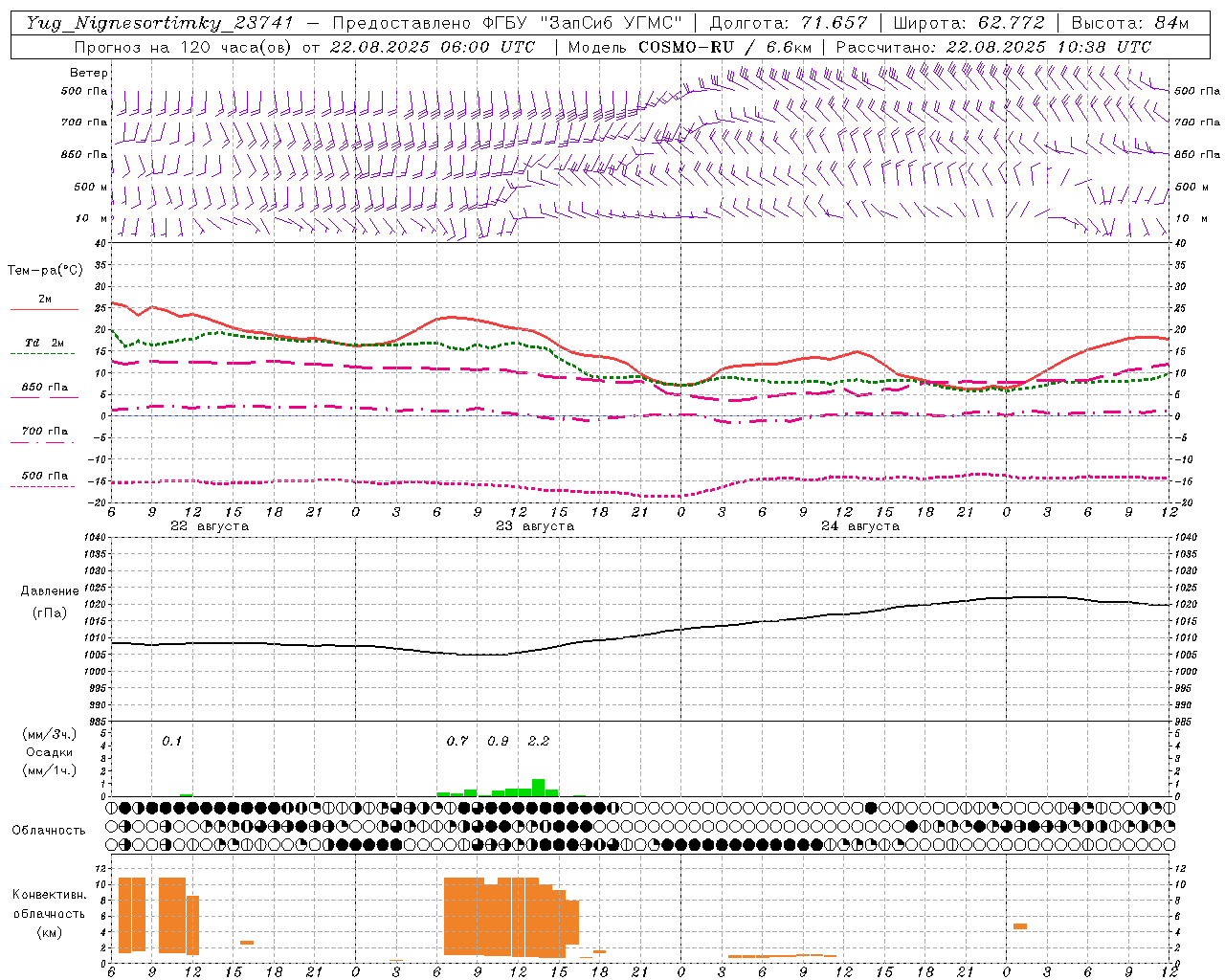The height and width of the screenshot is (980, 1225).
Task: Click the Рассчитано: 22.08.2025 10:38 UTC text
Action: tap(993, 47)
